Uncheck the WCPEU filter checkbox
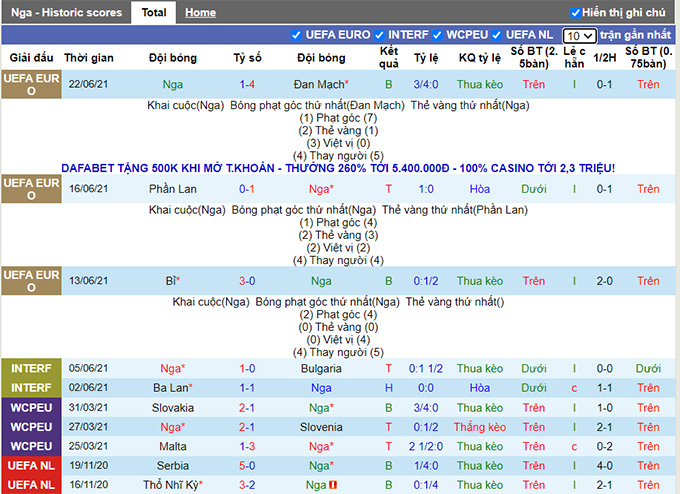Screen dimensions: 680x494 [437, 35]
